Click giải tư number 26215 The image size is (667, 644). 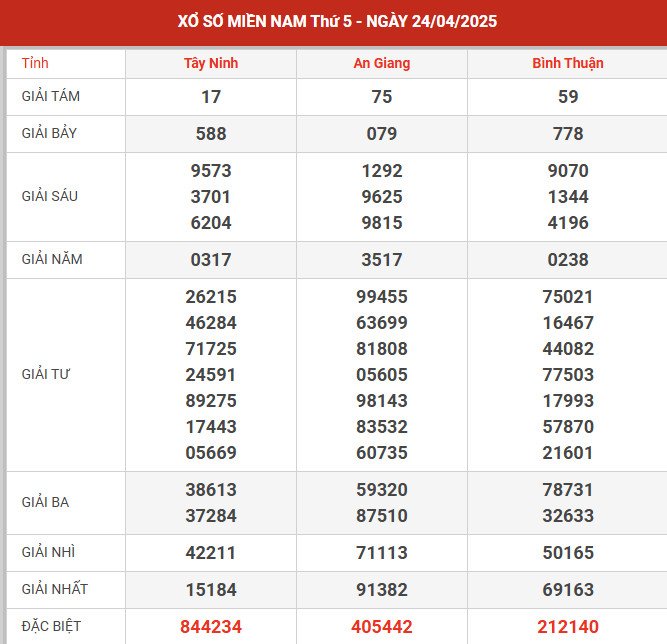211,297
